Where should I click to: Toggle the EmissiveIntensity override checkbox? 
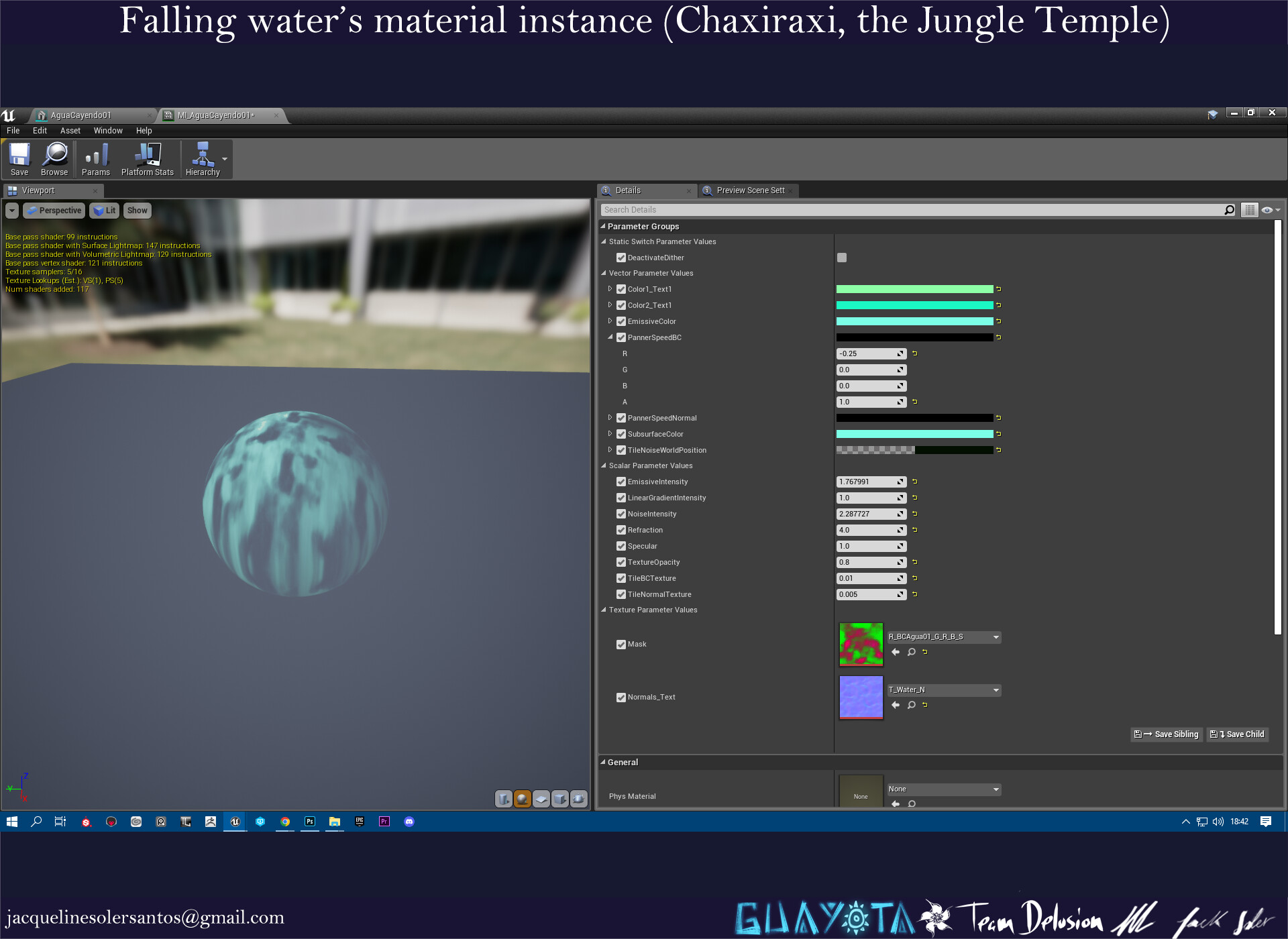coord(621,482)
